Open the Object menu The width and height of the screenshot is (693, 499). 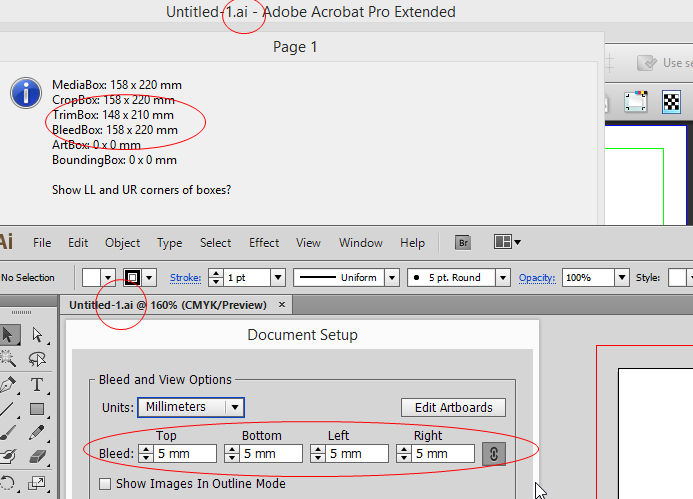tap(122, 243)
